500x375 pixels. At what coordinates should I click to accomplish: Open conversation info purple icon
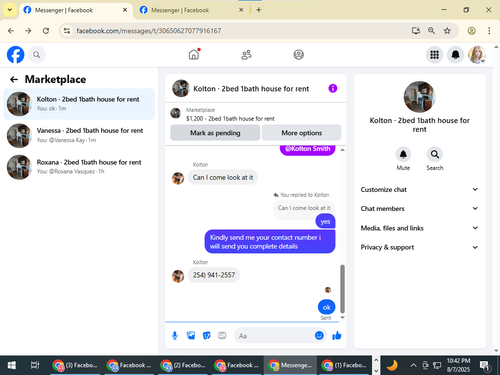[333, 88]
